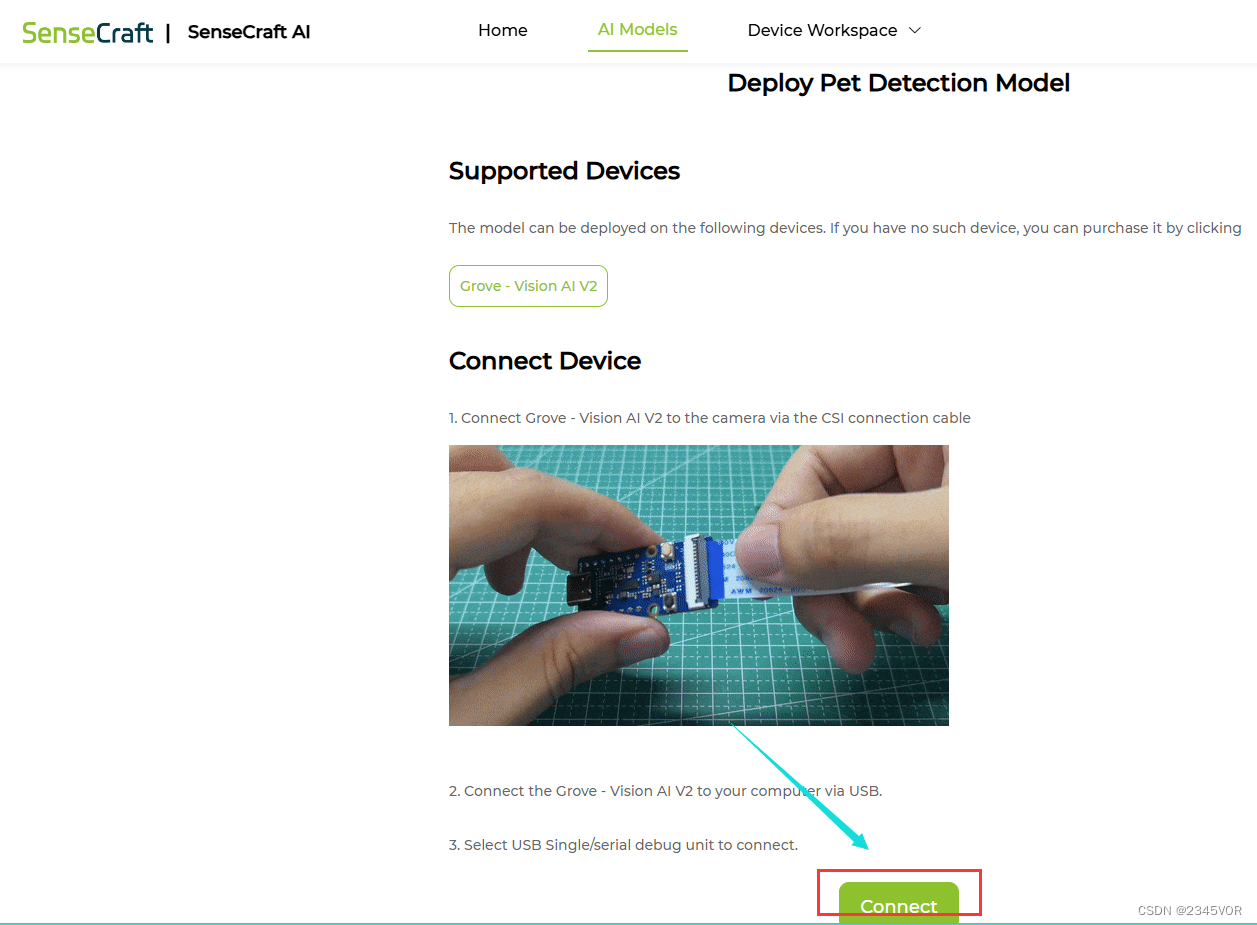
Task: Click the chevron next to Device Workspace
Action: pos(914,30)
